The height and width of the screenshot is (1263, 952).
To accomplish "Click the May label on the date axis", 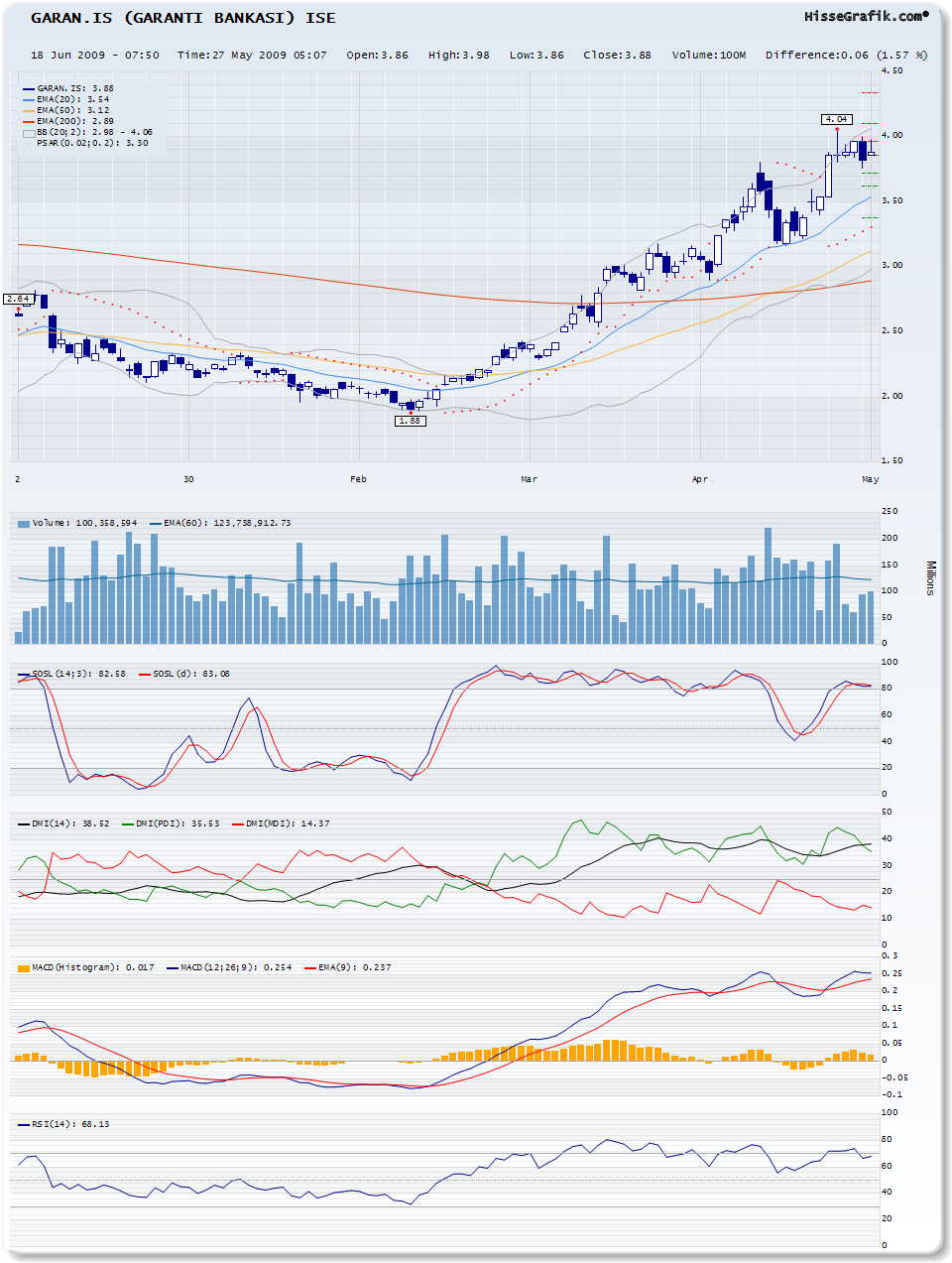I will pyautogui.click(x=870, y=479).
